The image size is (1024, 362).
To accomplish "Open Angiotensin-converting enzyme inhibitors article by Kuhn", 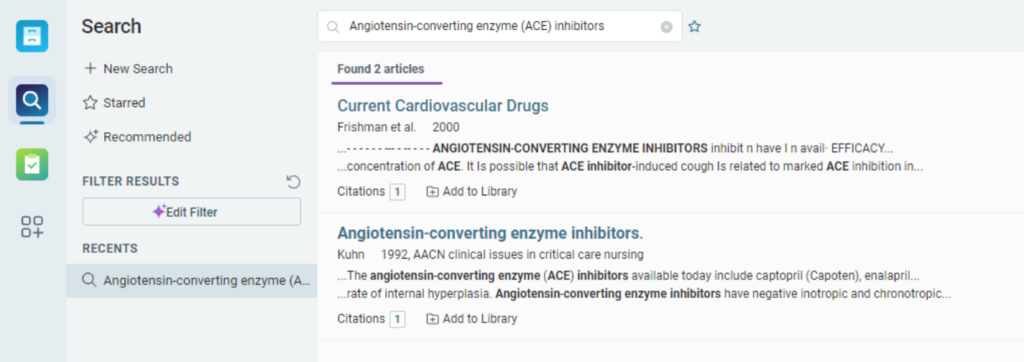I will point(490,233).
